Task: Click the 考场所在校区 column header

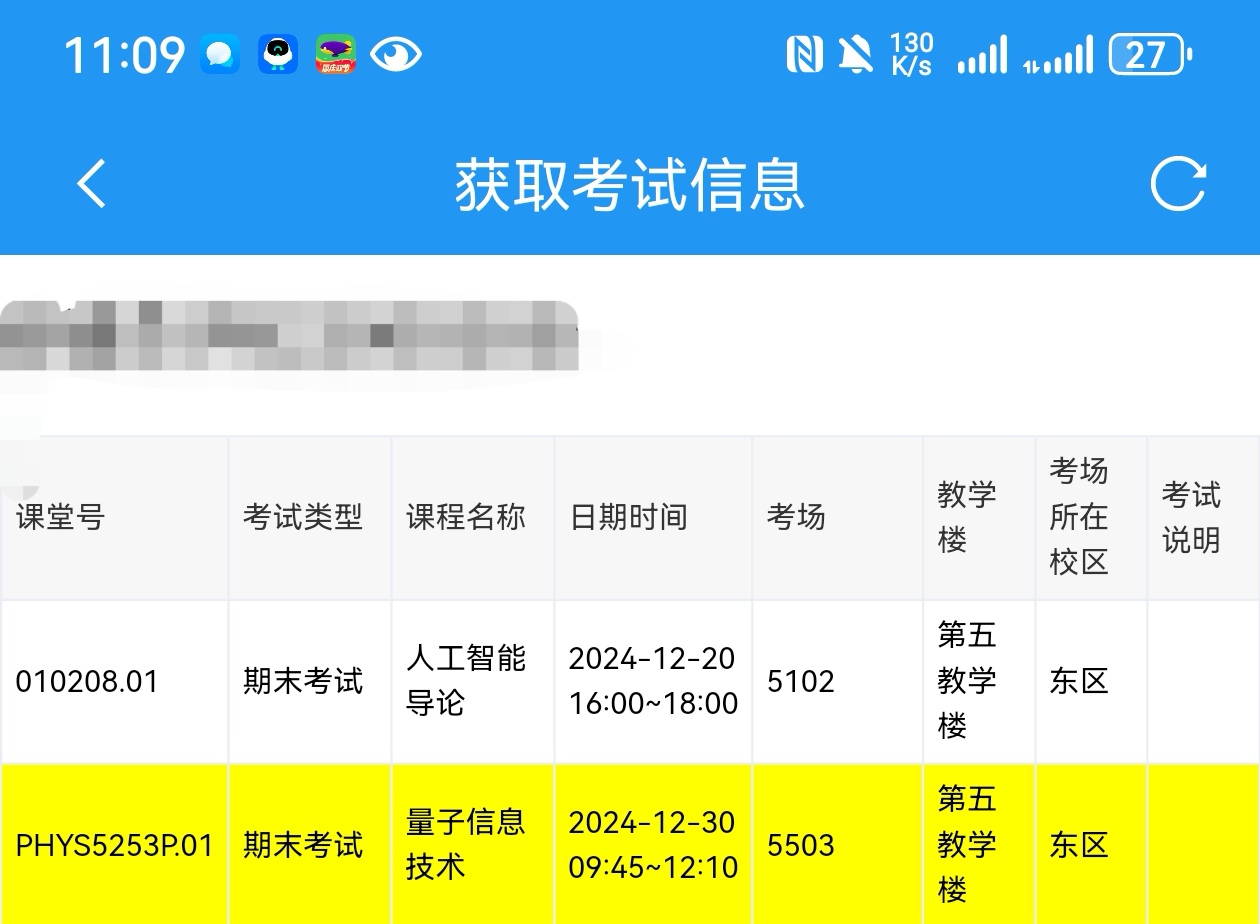Action: pos(1079,517)
